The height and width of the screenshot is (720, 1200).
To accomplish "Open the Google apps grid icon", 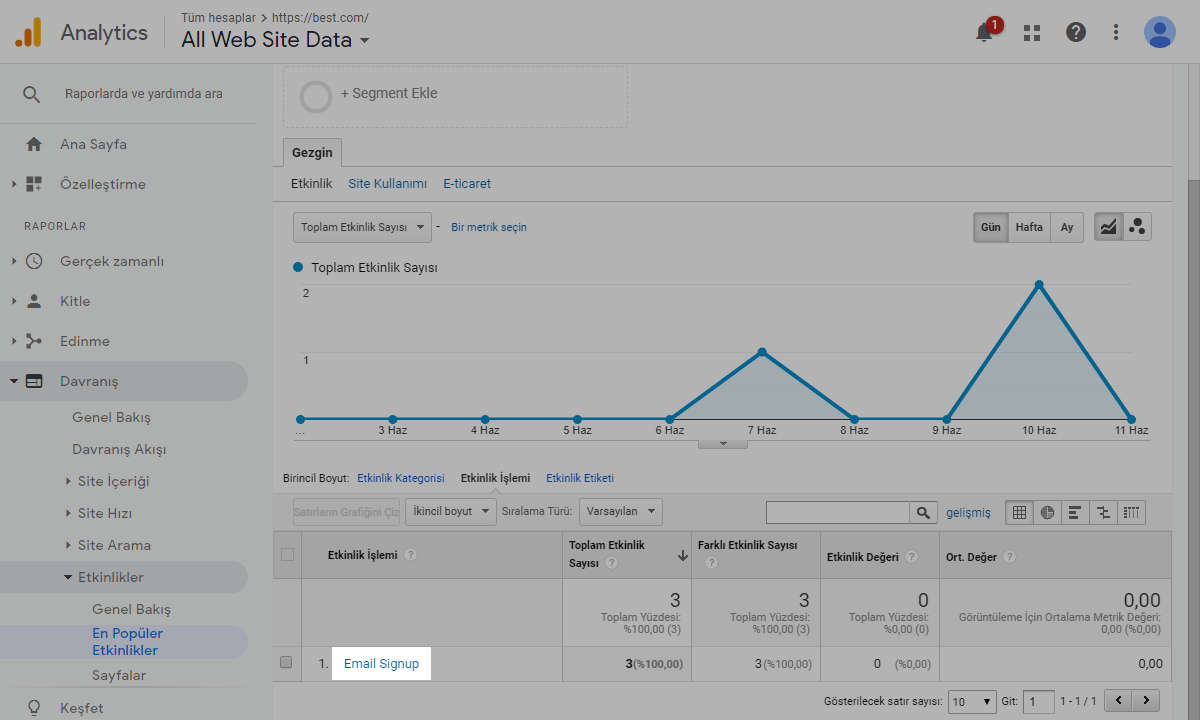I will coord(1032,33).
